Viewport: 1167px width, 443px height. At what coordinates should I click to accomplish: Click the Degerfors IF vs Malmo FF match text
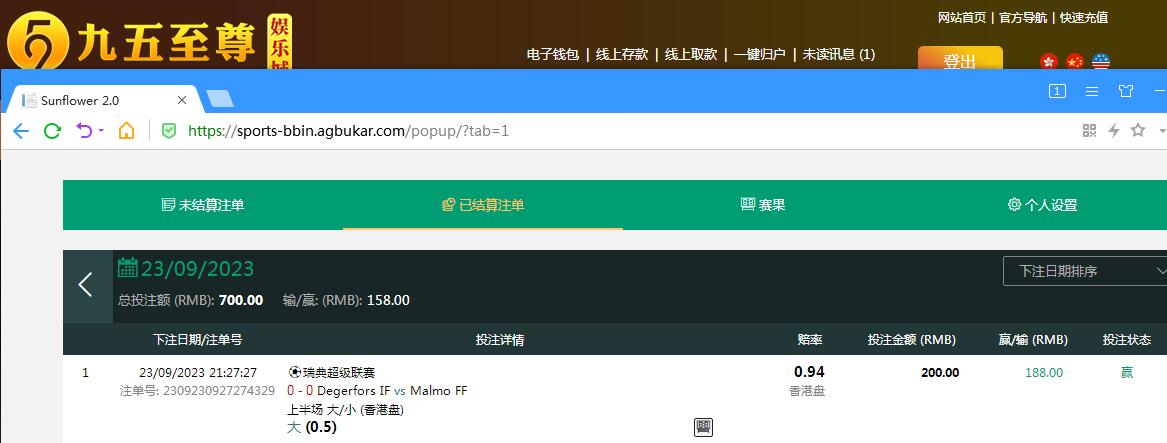[392, 390]
